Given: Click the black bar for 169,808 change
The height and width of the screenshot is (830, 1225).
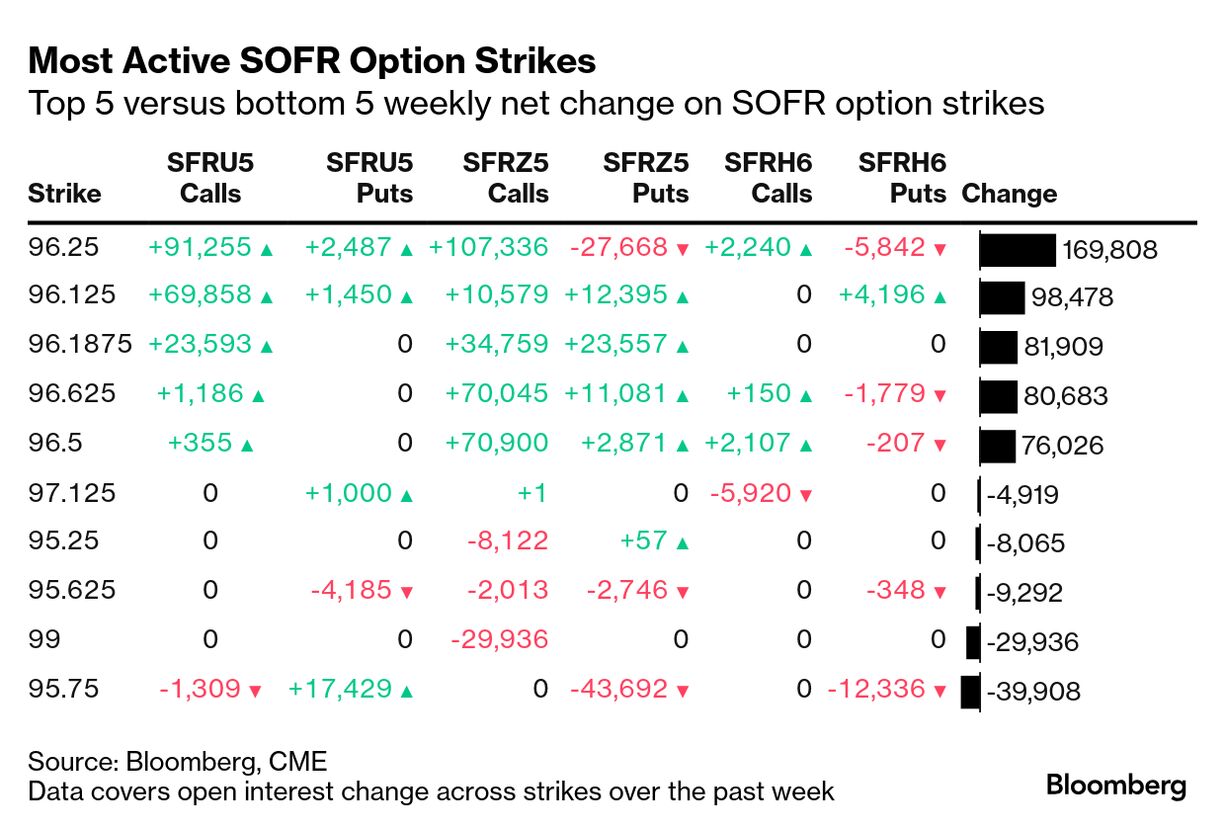Looking at the screenshot, I should click(x=1017, y=250).
